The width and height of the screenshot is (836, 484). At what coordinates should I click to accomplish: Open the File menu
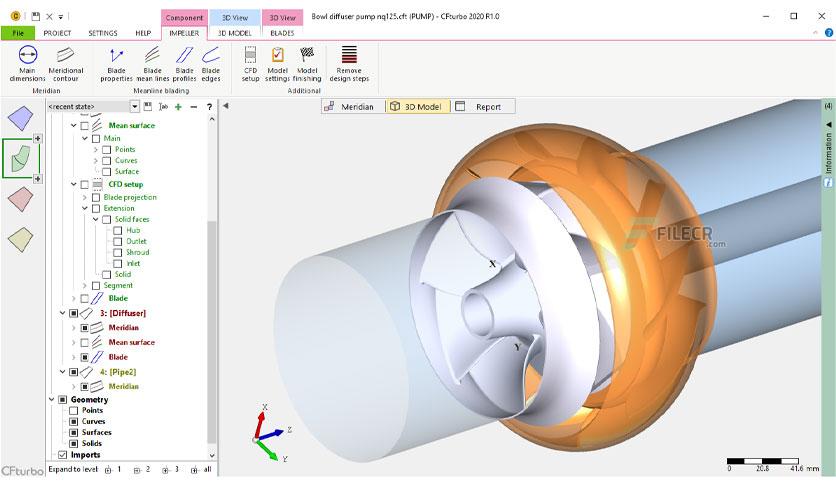coord(18,33)
